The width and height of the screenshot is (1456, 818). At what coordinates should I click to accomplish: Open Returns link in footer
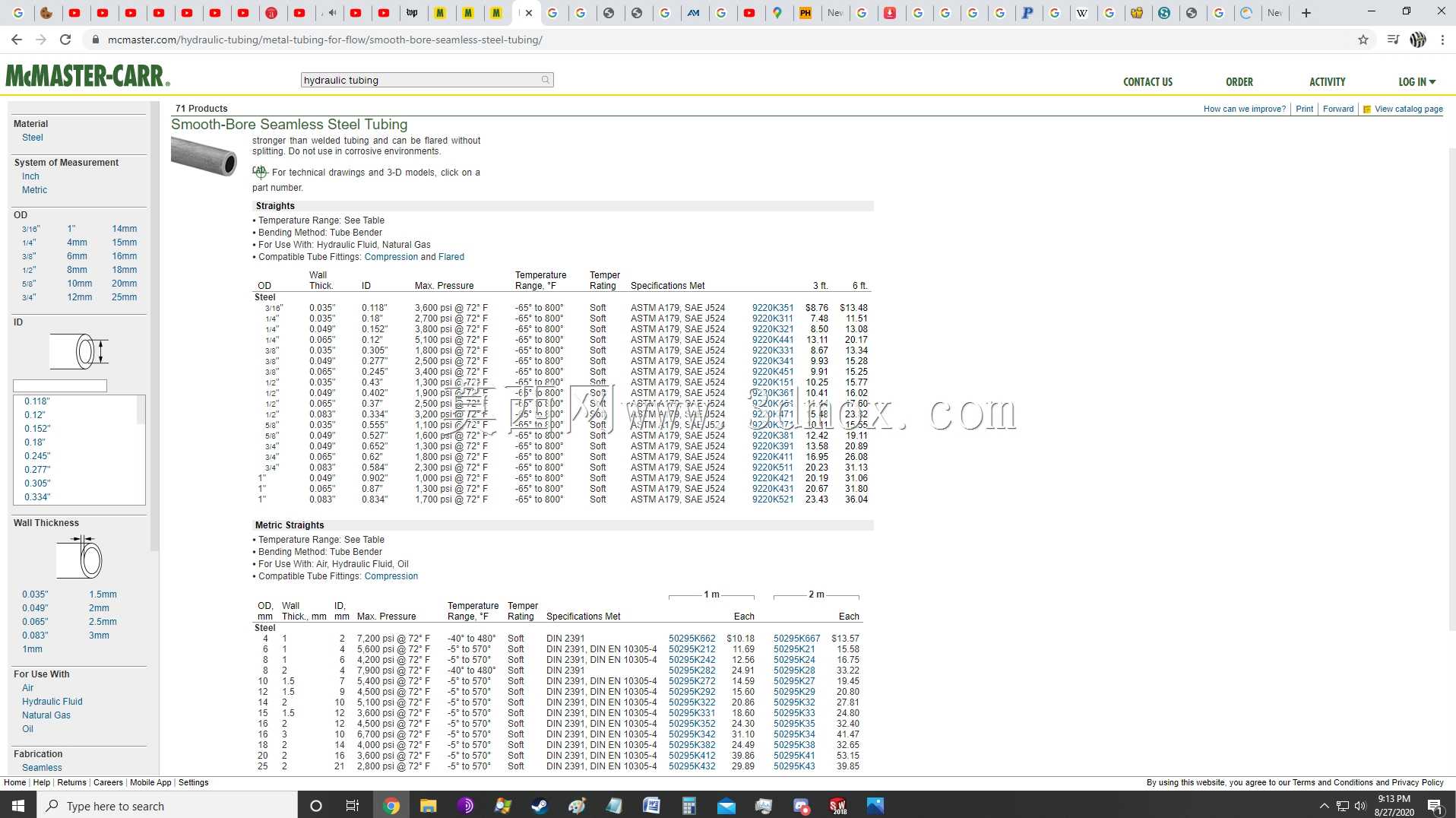click(71, 782)
